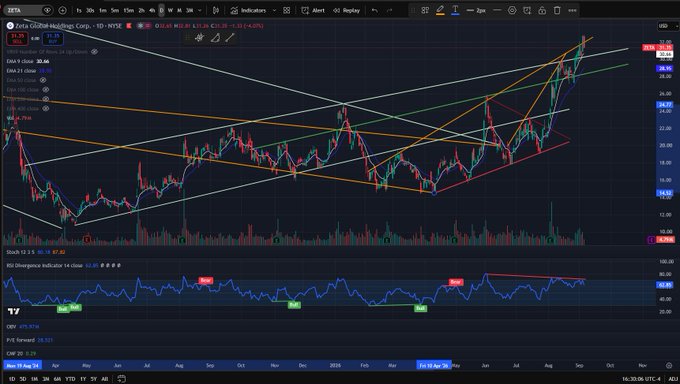This screenshot has width=680, height=384.
Task: Set the chart range to 5Y
Action: click(93, 379)
